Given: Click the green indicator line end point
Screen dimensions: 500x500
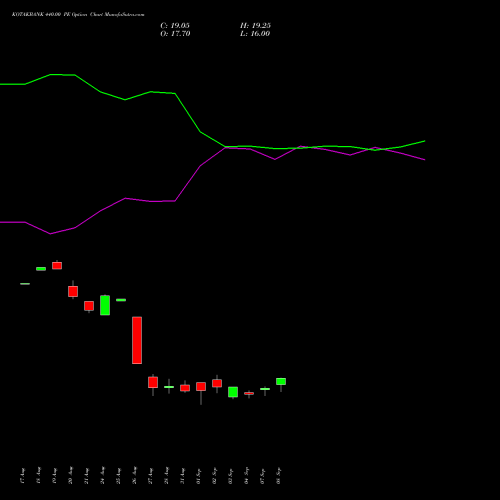Looking at the screenshot, I should pos(424,141).
